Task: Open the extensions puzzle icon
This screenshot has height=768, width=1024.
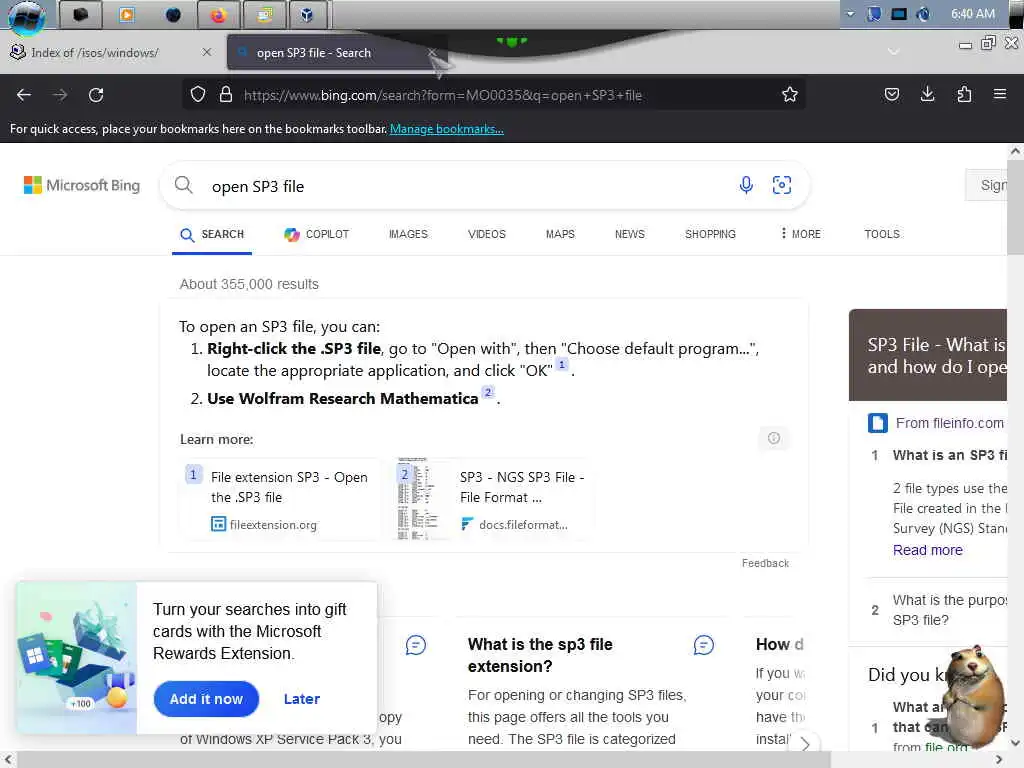Action: 964,95
